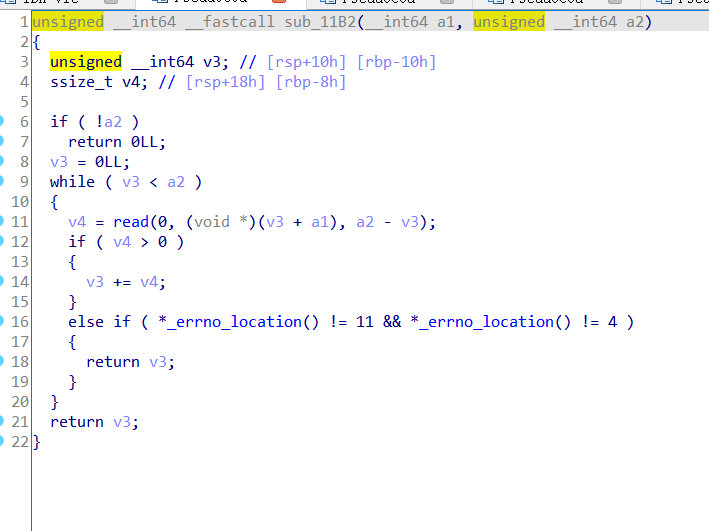The width and height of the screenshot is (709, 531).
Task: Click the breakpoint dot on line 8
Action: click(2, 161)
